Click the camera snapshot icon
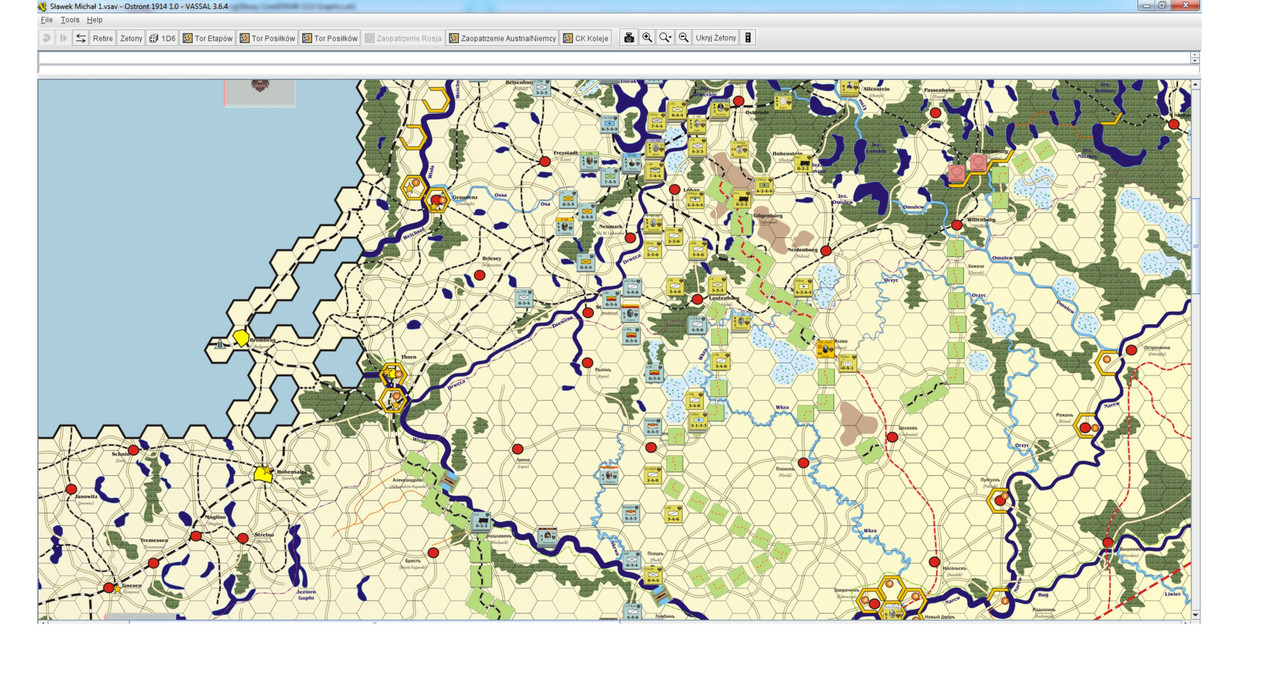The image size is (1280, 693). [629, 38]
